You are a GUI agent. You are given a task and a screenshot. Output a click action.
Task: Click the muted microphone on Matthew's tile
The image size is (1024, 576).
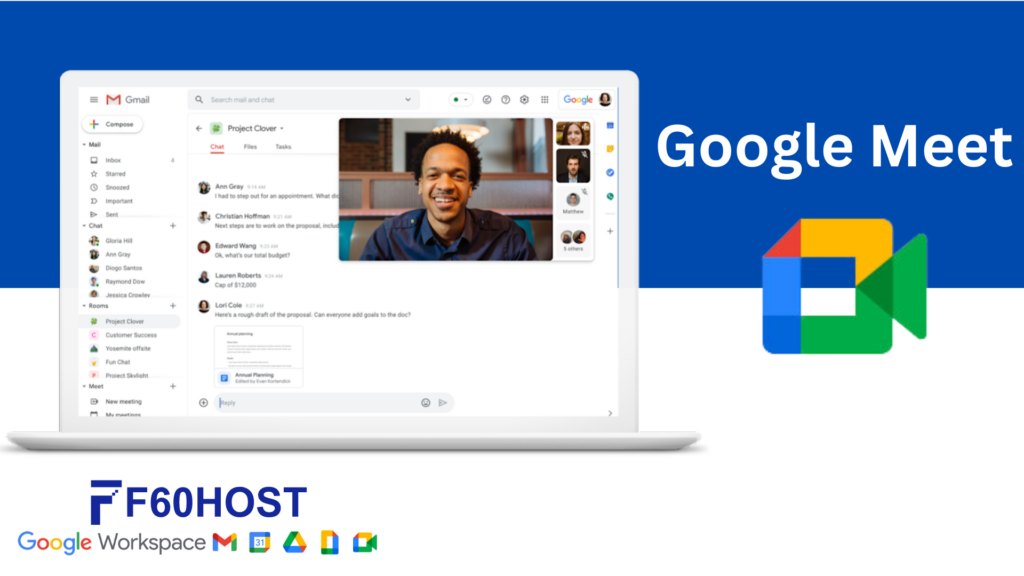tap(586, 192)
